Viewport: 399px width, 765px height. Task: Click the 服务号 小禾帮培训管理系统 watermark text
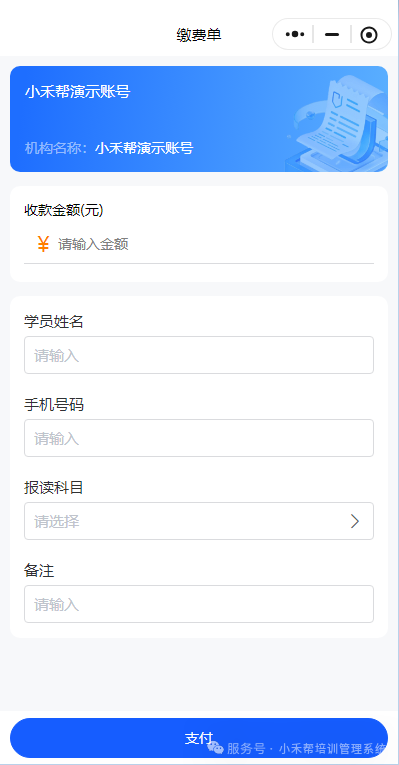[306, 748]
